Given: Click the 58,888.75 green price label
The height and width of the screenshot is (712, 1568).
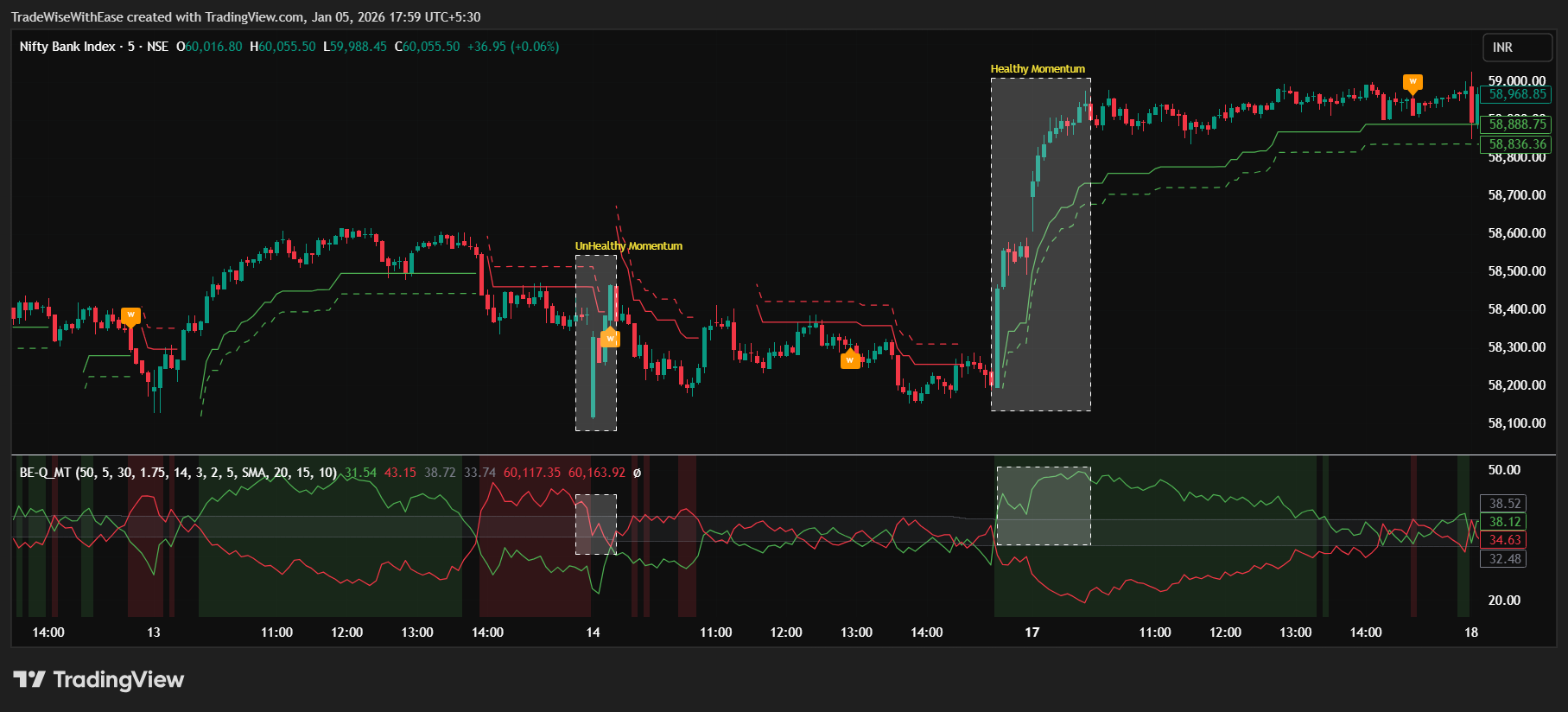Looking at the screenshot, I should pyautogui.click(x=1518, y=124).
